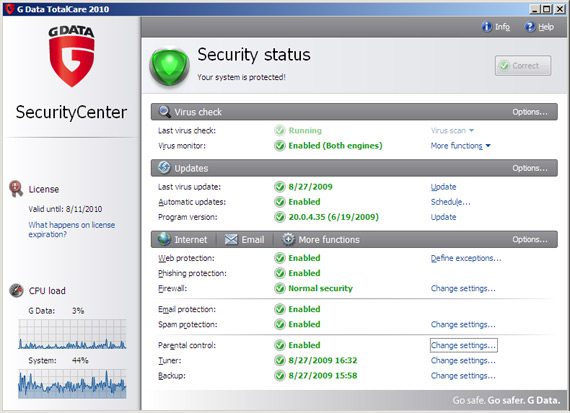Click the Virus check magnifier icon
This screenshot has height=413, width=570.
pyautogui.click(x=165, y=112)
